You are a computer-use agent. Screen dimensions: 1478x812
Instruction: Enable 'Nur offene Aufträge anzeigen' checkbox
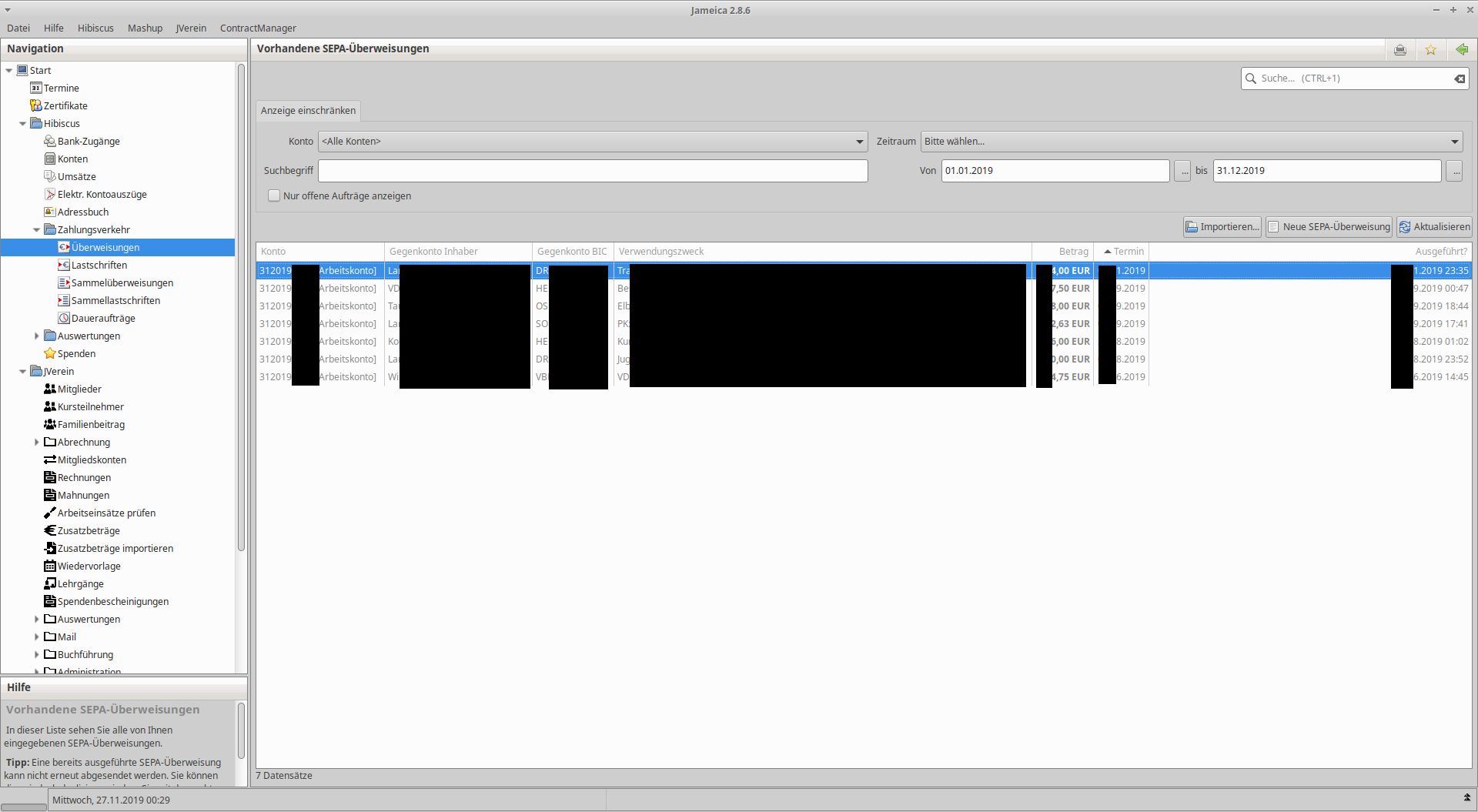[274, 196]
